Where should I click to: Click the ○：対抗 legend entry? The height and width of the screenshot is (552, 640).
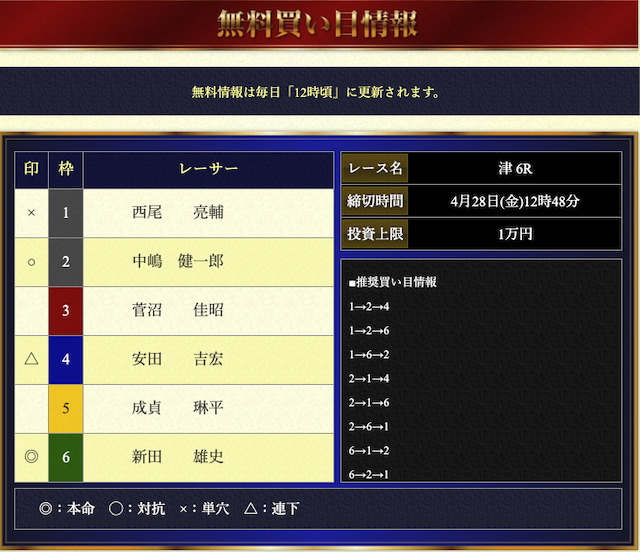[137, 509]
